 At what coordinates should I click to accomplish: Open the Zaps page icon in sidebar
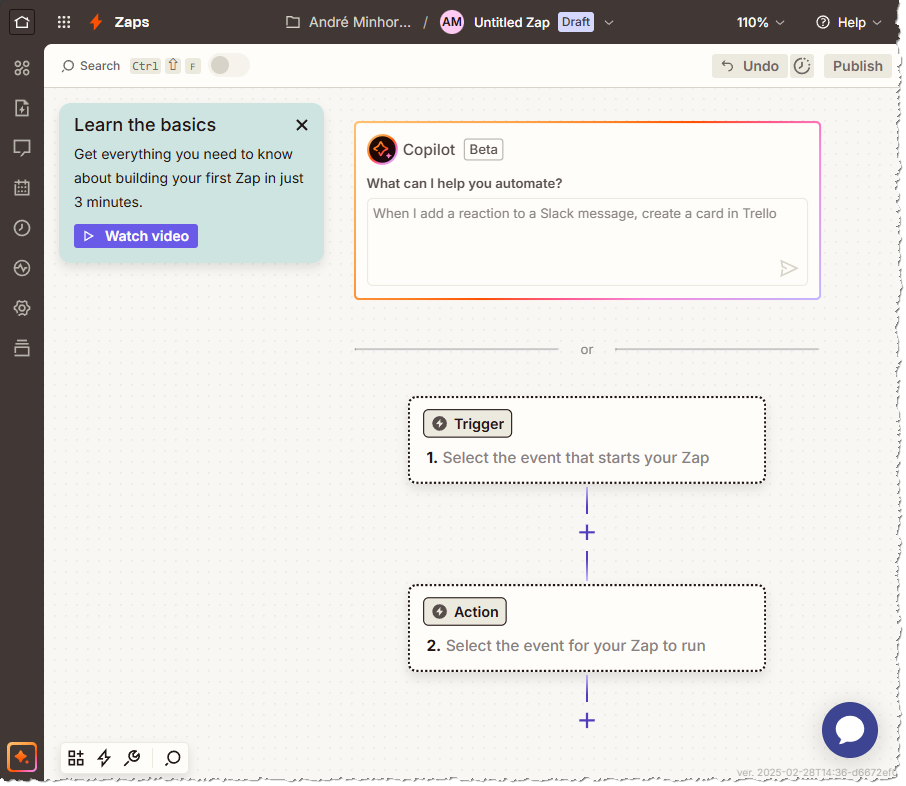click(x=22, y=108)
